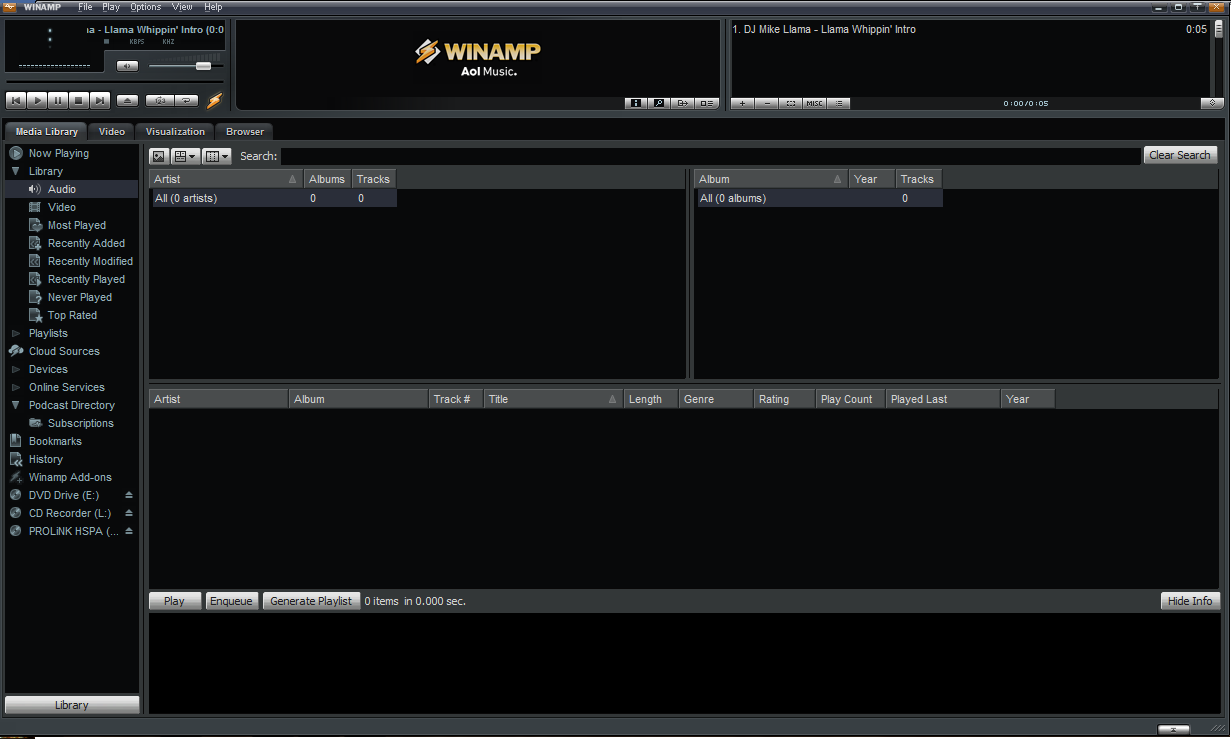Collapse the Podcast Directory node
The width and height of the screenshot is (1231, 739).
(x=16, y=405)
